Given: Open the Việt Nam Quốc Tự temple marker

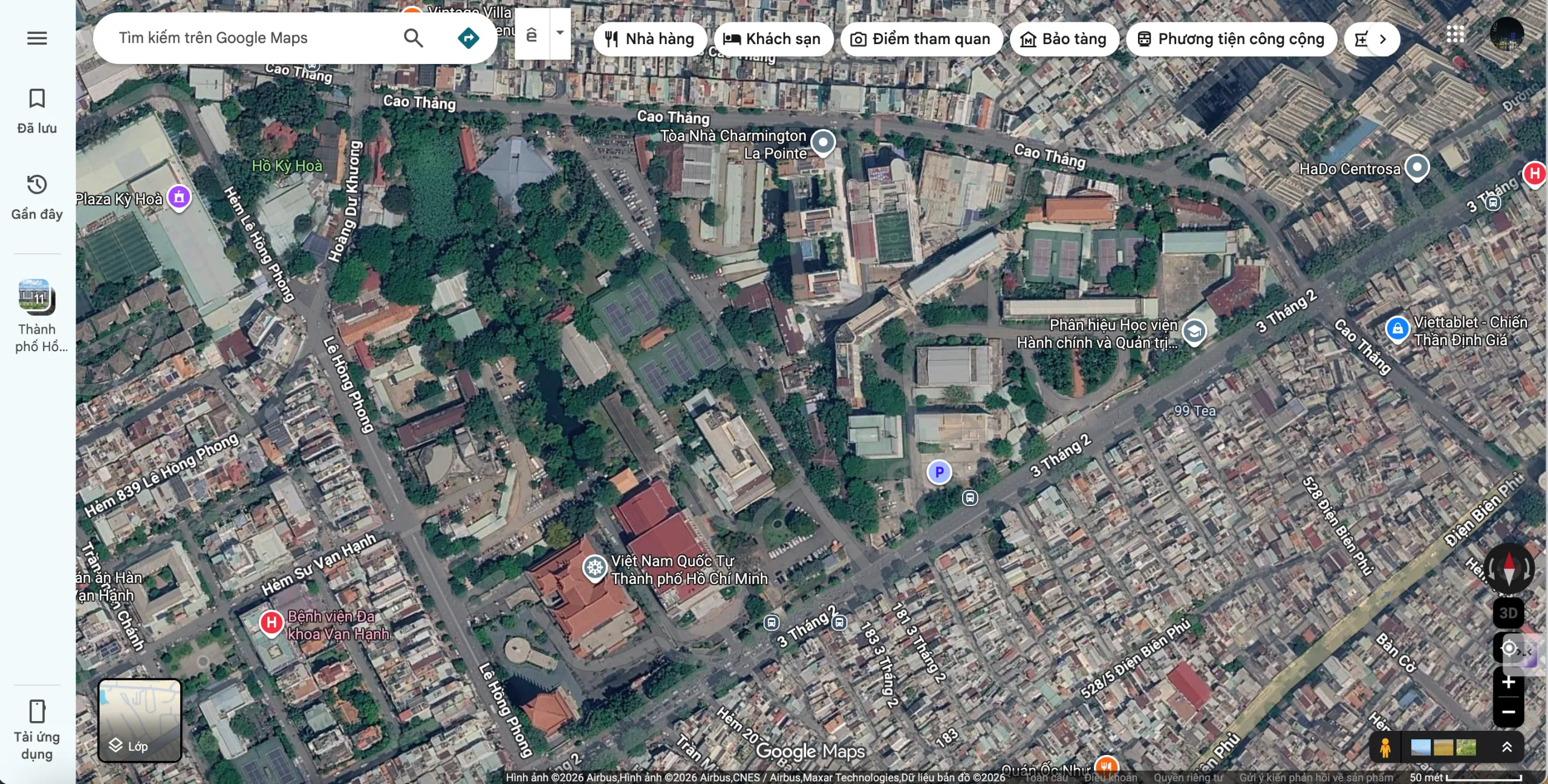Looking at the screenshot, I should point(594,568).
